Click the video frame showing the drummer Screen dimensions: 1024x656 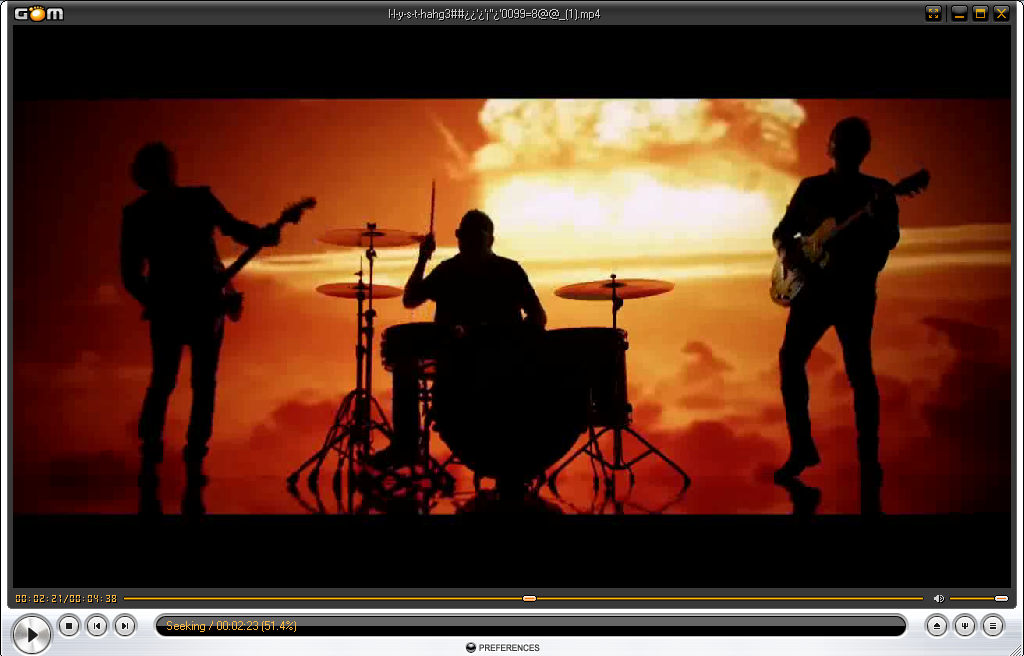[x=512, y=306]
